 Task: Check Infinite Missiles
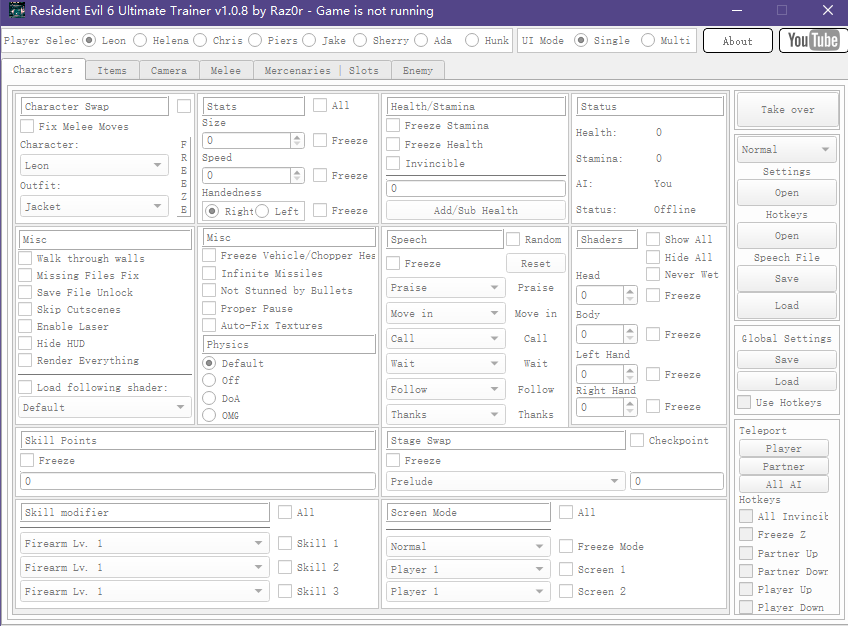pos(209,274)
